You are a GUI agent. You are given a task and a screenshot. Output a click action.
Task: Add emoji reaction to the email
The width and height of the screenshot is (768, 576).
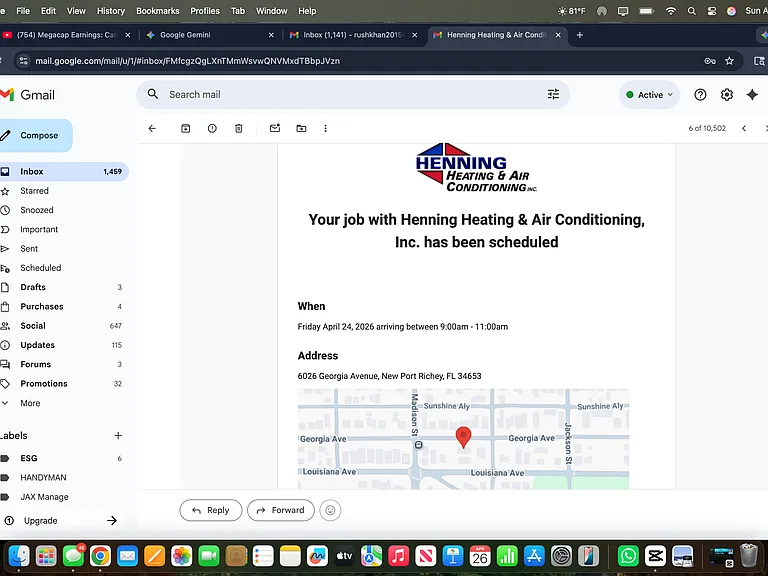click(x=330, y=510)
